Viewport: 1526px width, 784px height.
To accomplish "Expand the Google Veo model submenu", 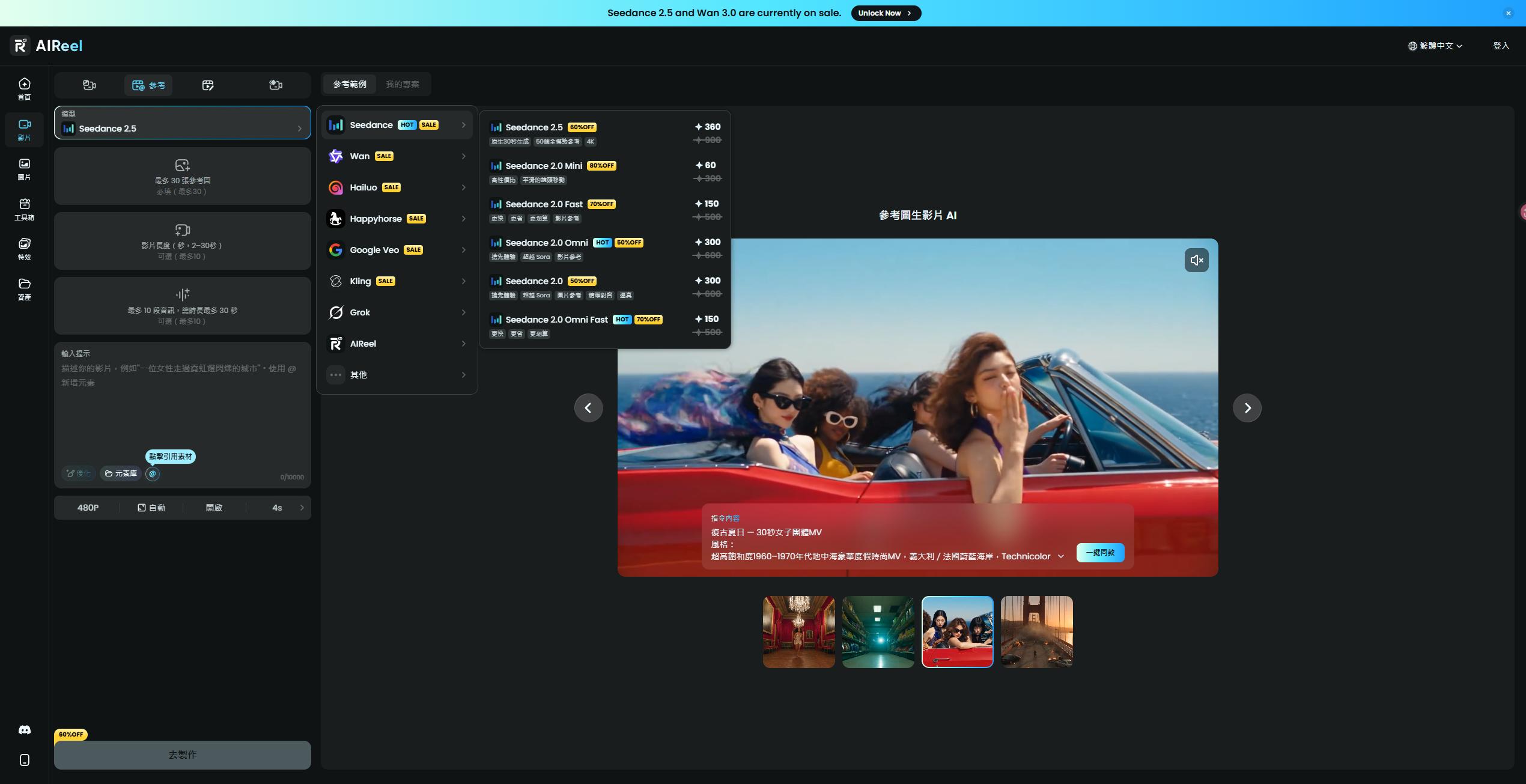I will point(397,250).
